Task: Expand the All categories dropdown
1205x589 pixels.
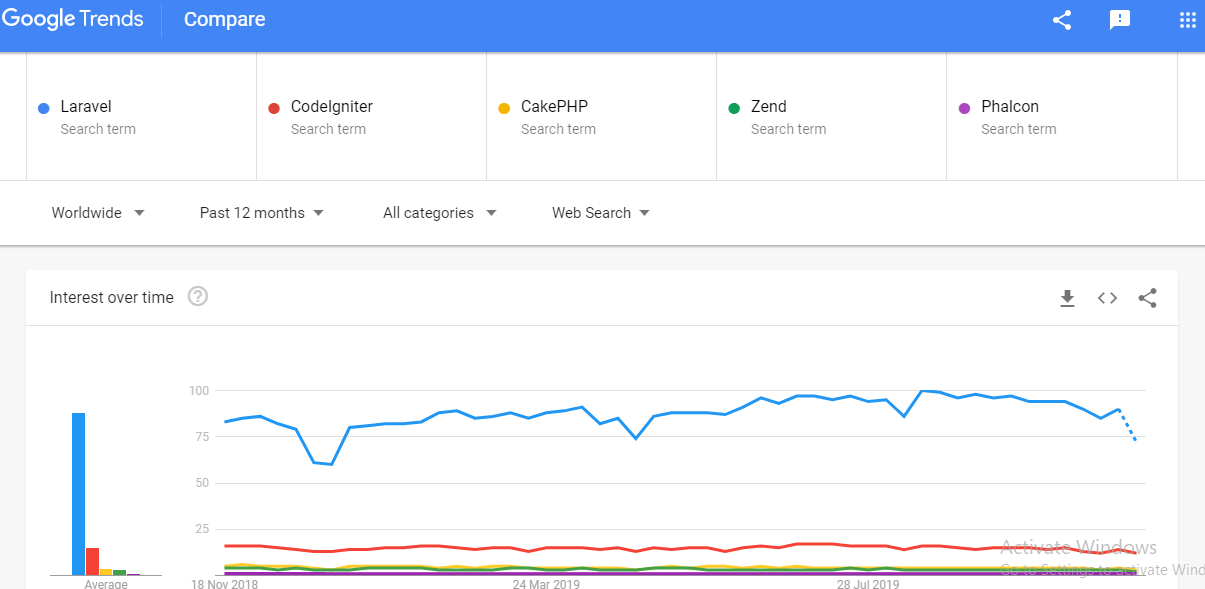Action: [439, 212]
